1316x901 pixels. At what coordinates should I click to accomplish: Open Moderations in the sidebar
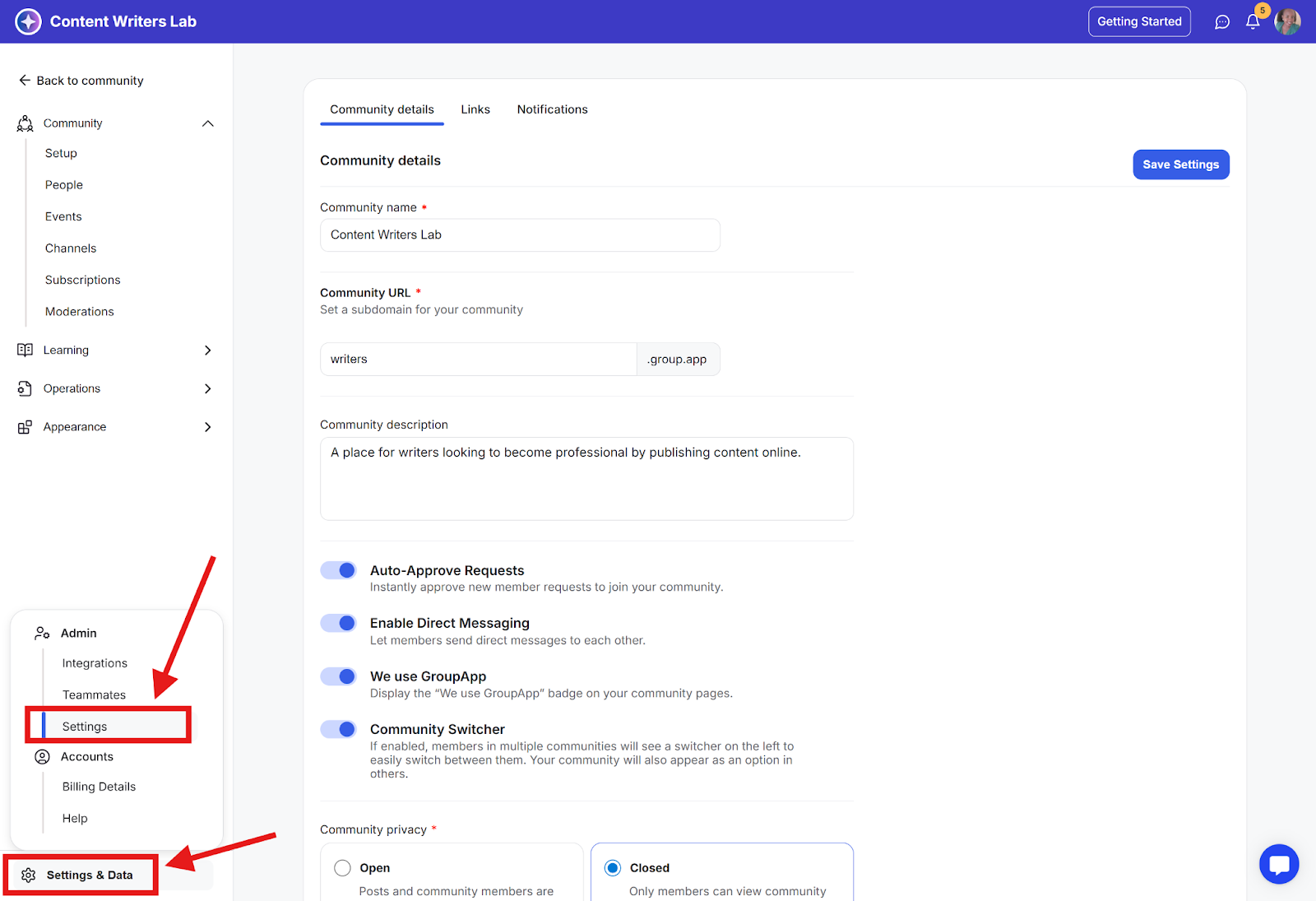[80, 312]
